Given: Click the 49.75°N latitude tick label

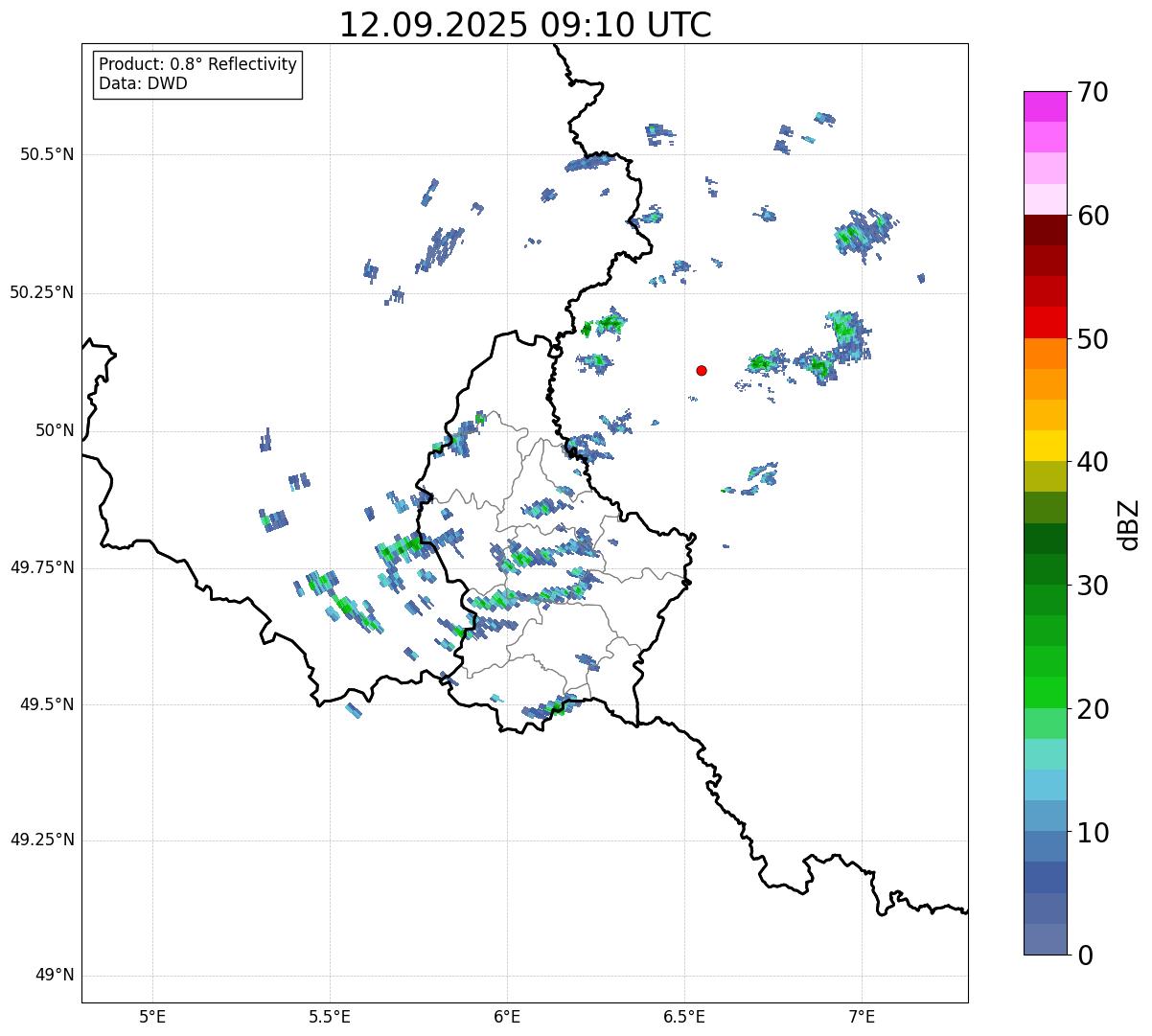Looking at the screenshot, I should (42, 567).
